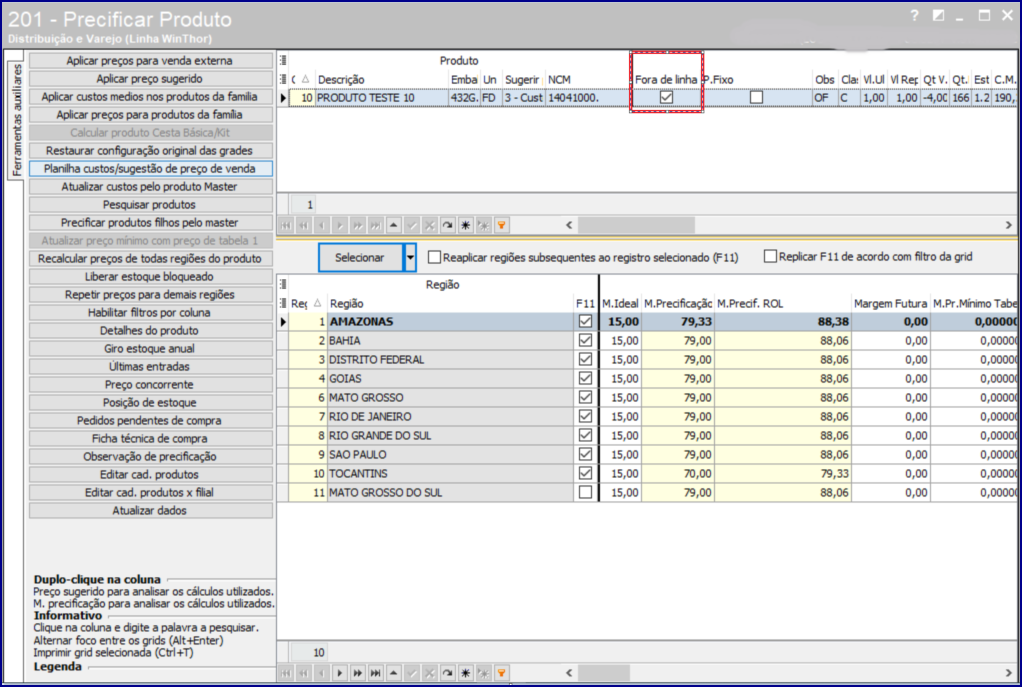1022x687 pixels.
Task: Click the edit record triangle in Região navigator
Action: (x=394, y=673)
